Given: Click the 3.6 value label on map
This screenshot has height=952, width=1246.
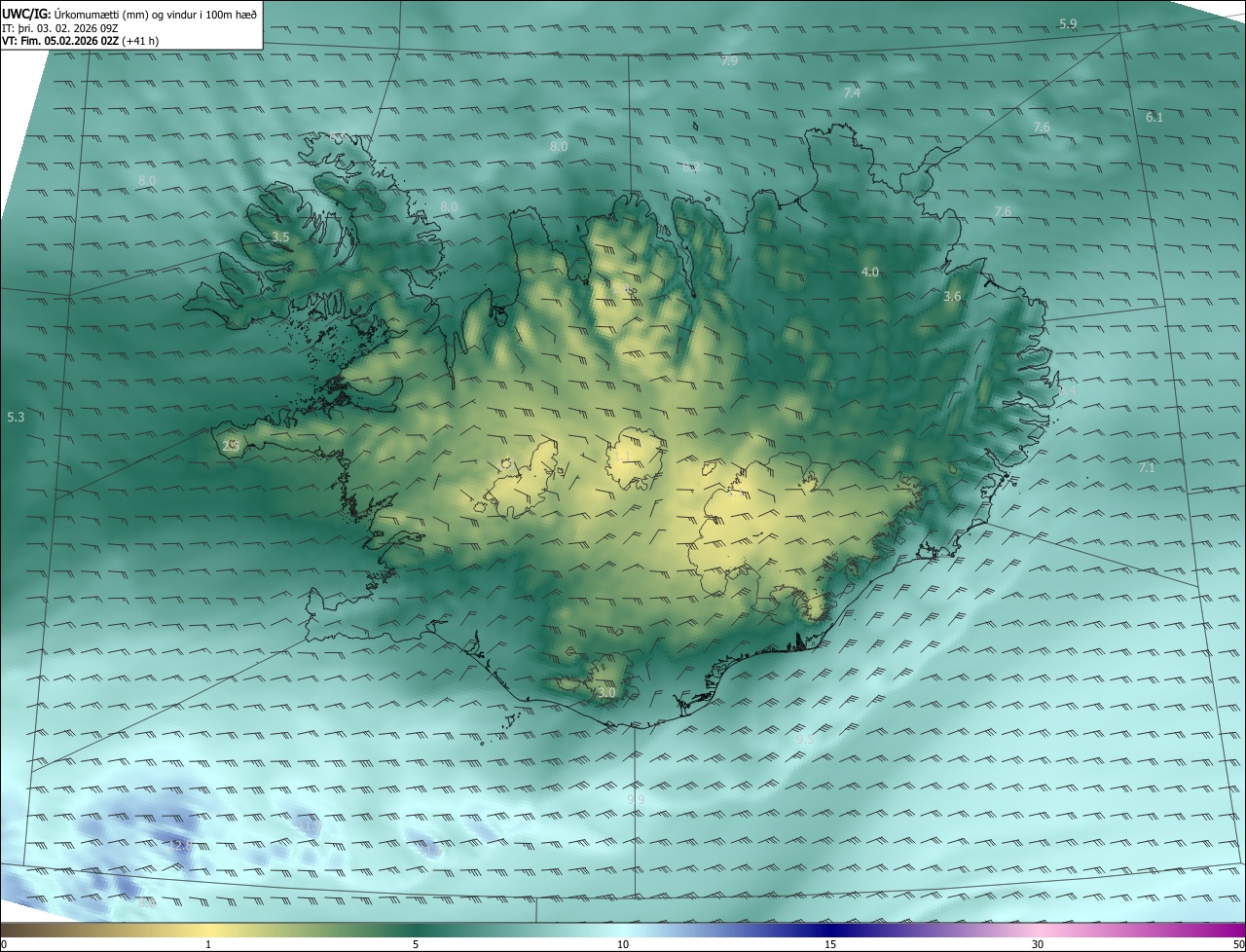Looking at the screenshot, I should click(952, 296).
